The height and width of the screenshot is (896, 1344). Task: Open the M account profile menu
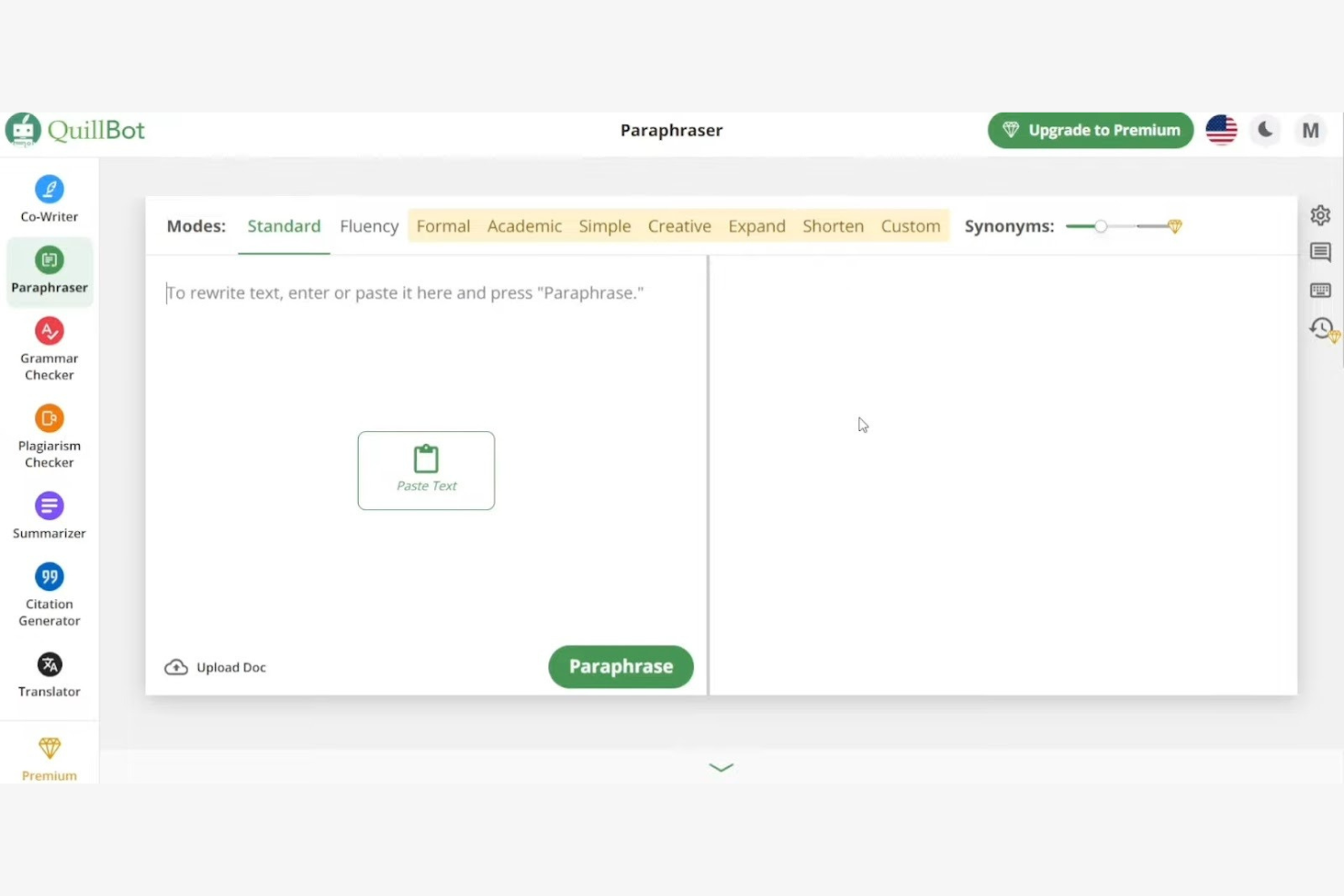[1310, 130]
